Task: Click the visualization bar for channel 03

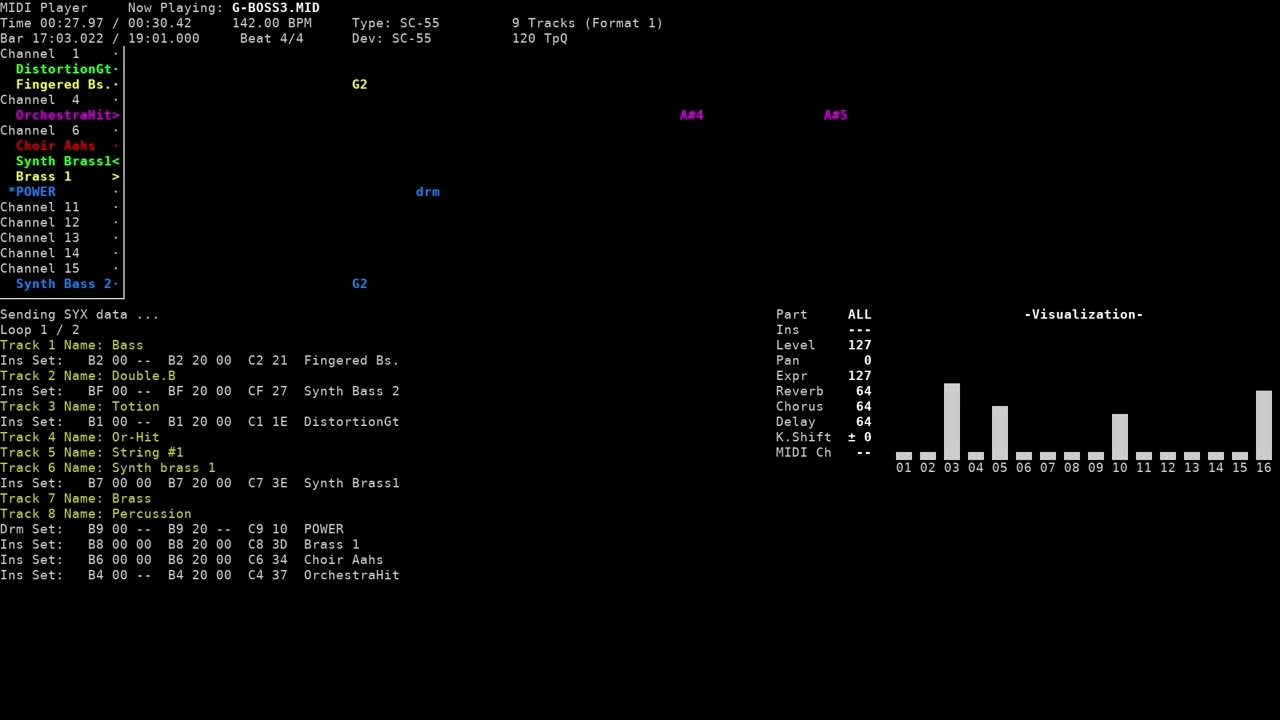Action: tap(952, 421)
